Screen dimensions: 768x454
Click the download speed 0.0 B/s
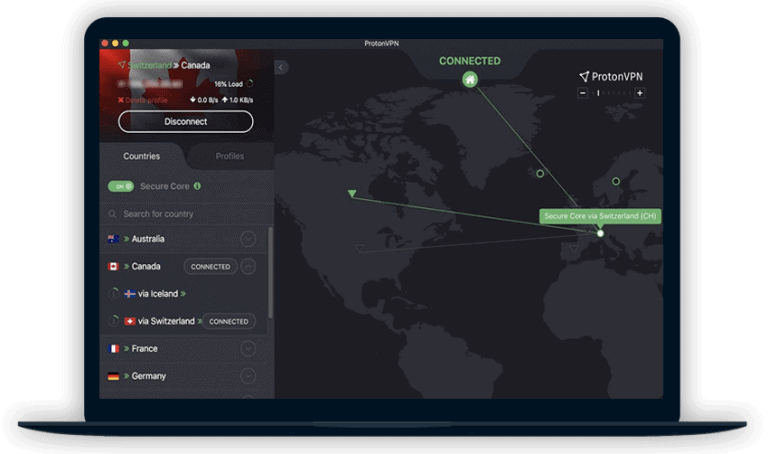204,100
